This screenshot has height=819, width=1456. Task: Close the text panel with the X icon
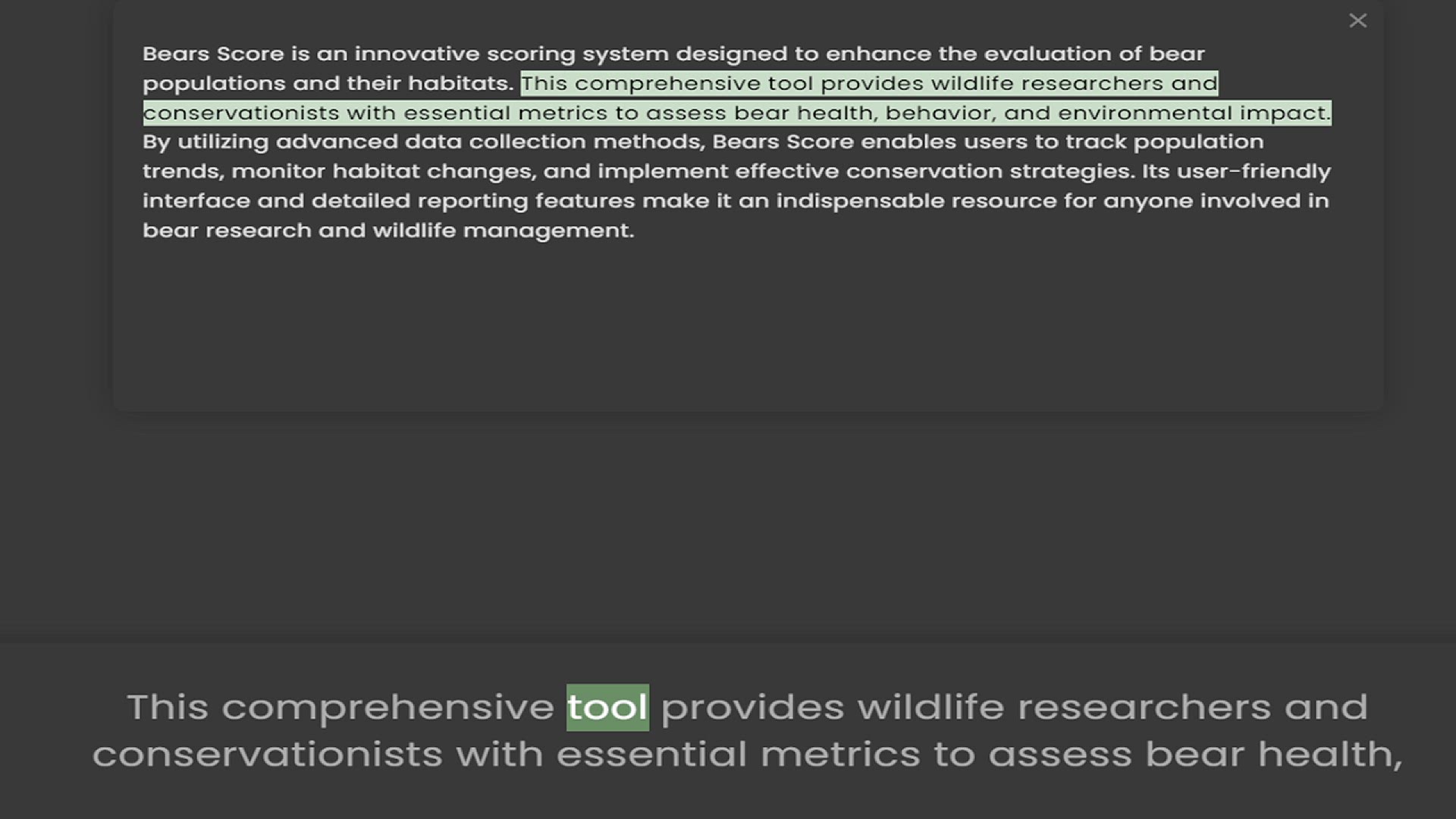(x=1357, y=21)
